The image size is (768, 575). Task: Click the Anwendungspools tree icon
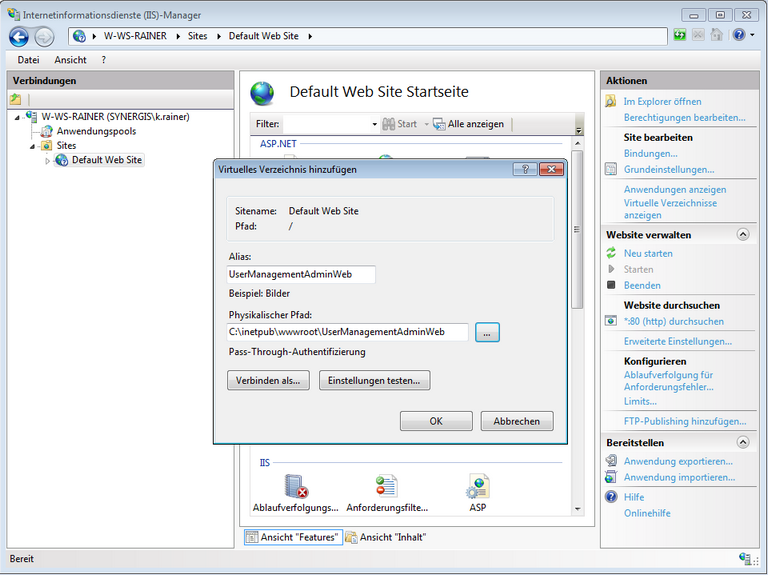click(x=47, y=131)
